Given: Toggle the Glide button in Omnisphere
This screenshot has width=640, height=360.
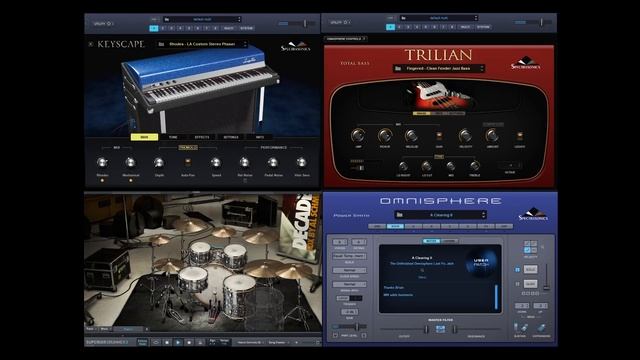Looking at the screenshot, I should pos(530,284).
